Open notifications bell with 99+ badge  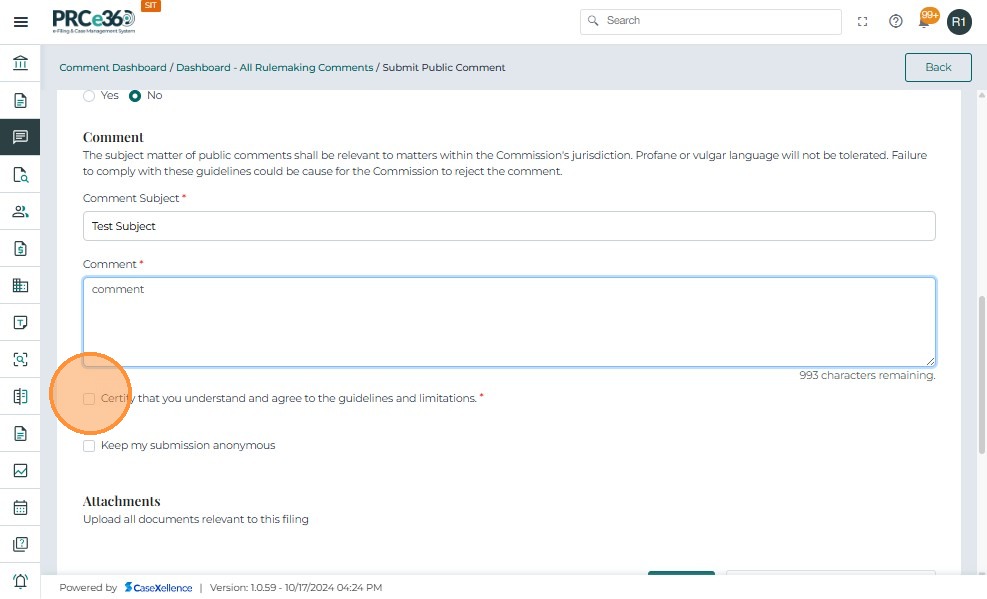coord(926,21)
